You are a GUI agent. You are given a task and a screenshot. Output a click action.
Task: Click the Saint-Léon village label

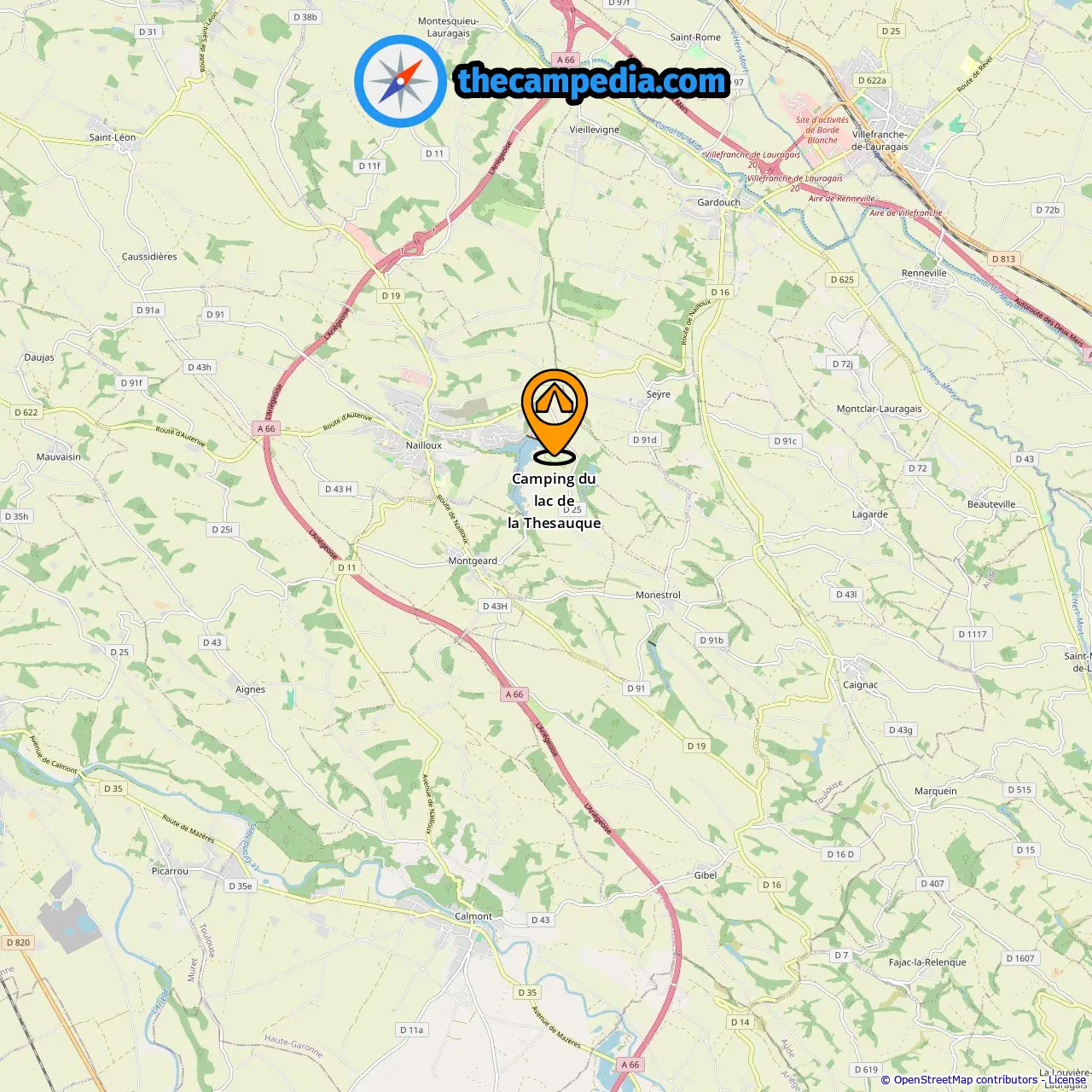click(113, 136)
